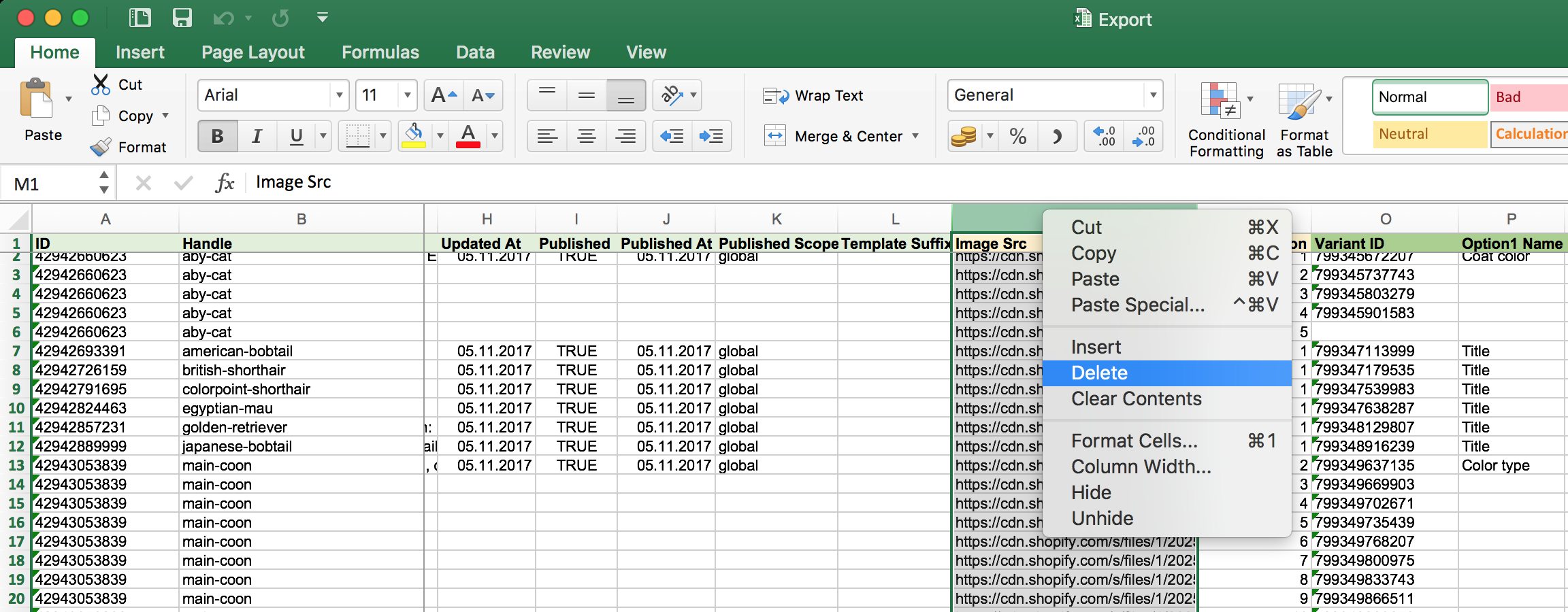This screenshot has height=612, width=1568.
Task: Open Conditional Formatting icon
Action: [1220, 101]
